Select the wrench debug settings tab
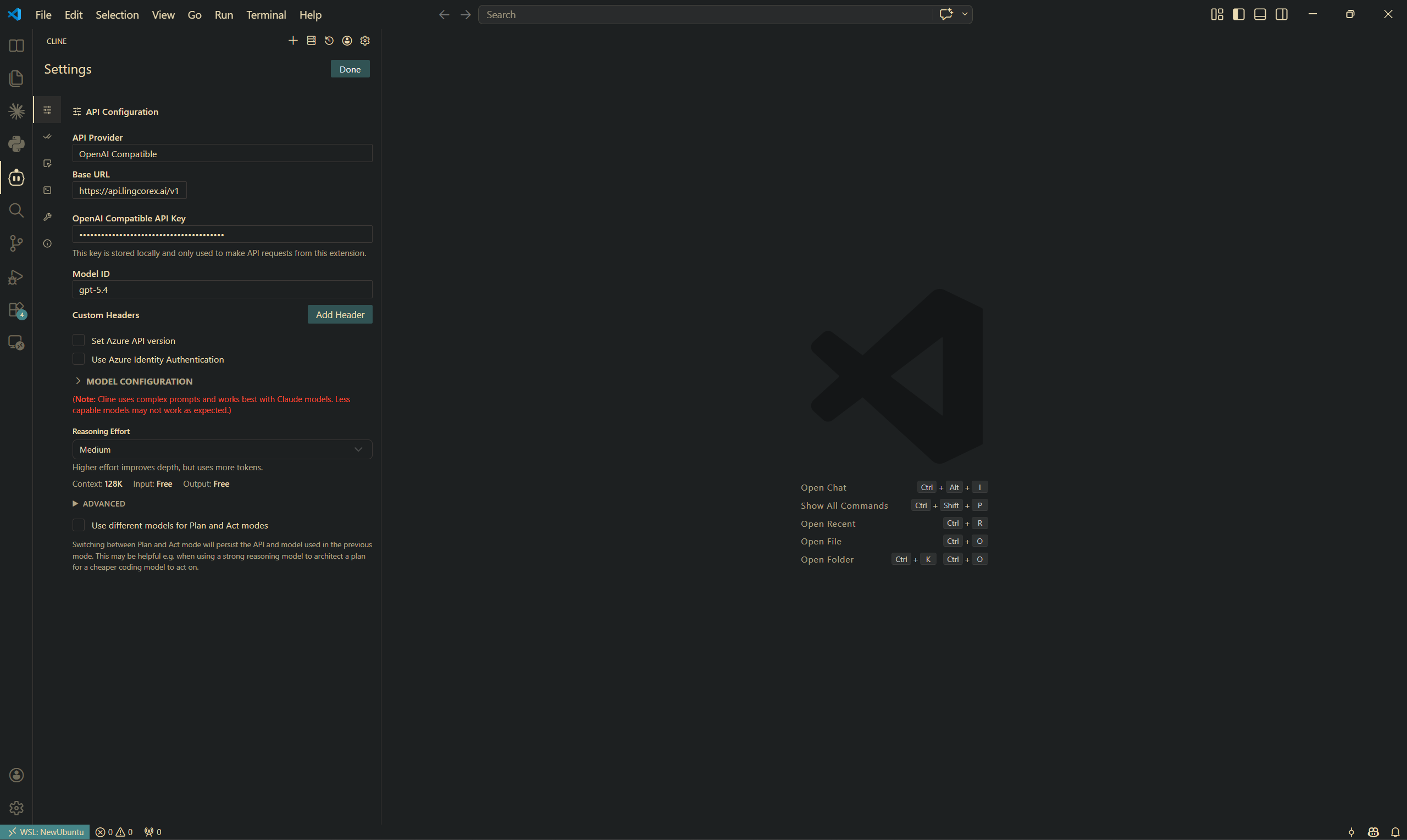Viewport: 1407px width, 840px height. (48, 217)
